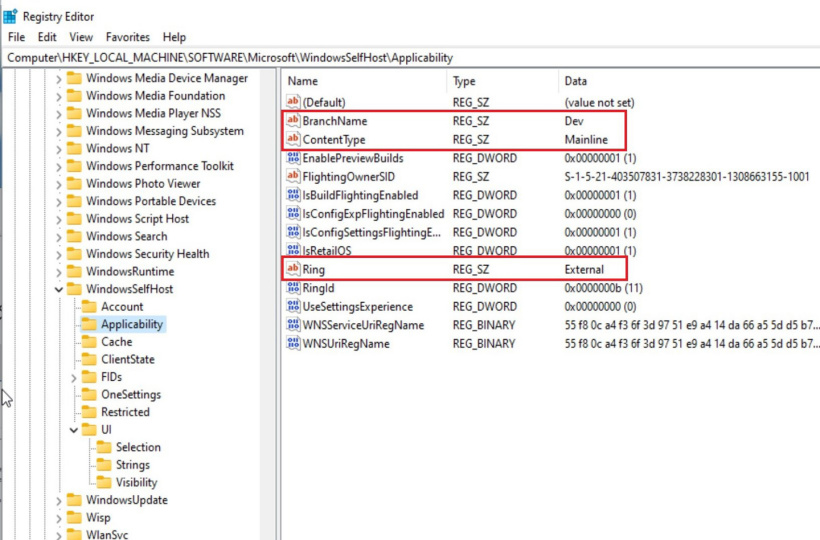Collapse the WindowsSelfHost tree node
The height and width of the screenshot is (540, 820).
coord(59,290)
